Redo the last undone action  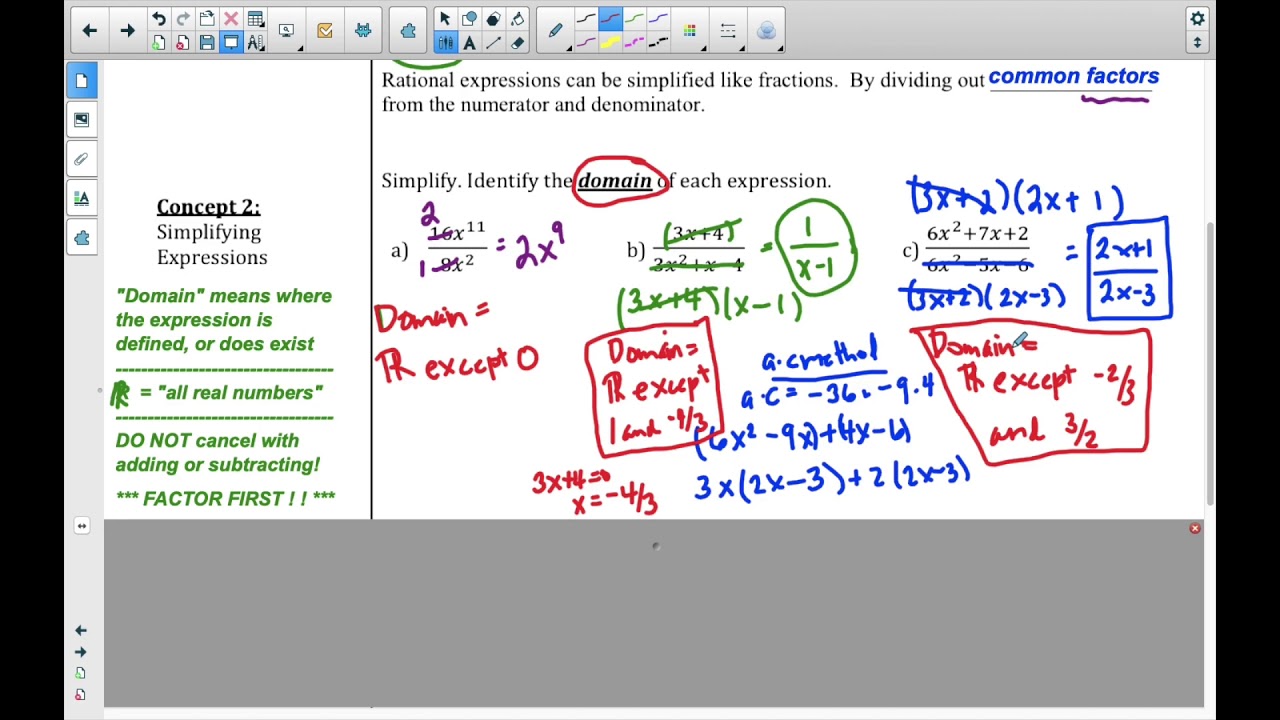tap(183, 19)
